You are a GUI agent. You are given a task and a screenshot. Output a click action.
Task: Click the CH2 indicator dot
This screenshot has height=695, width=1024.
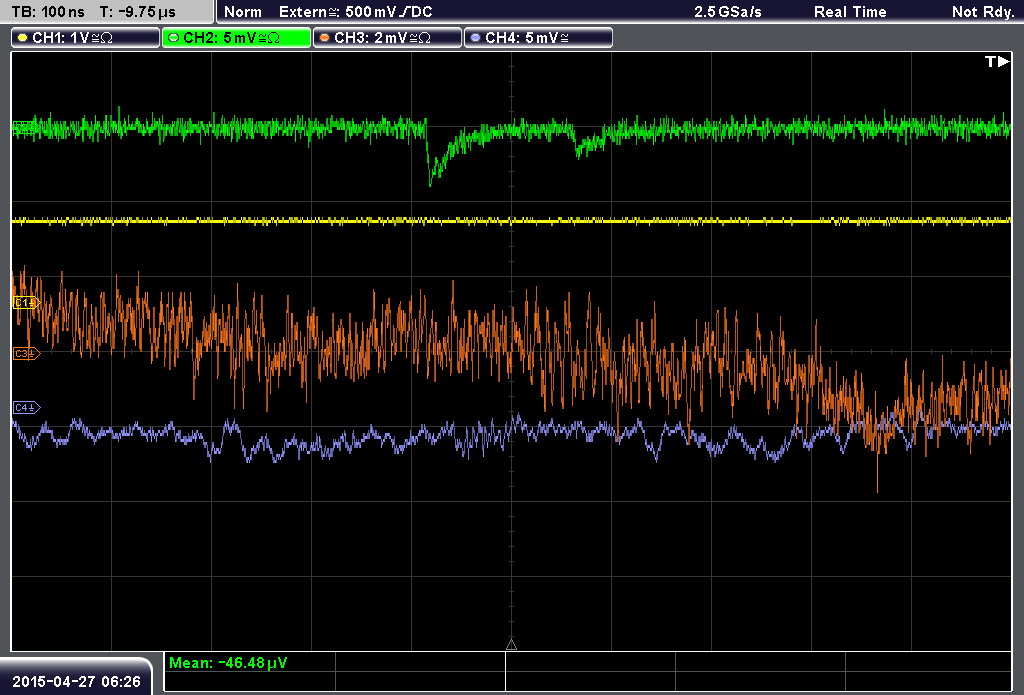tap(174, 38)
